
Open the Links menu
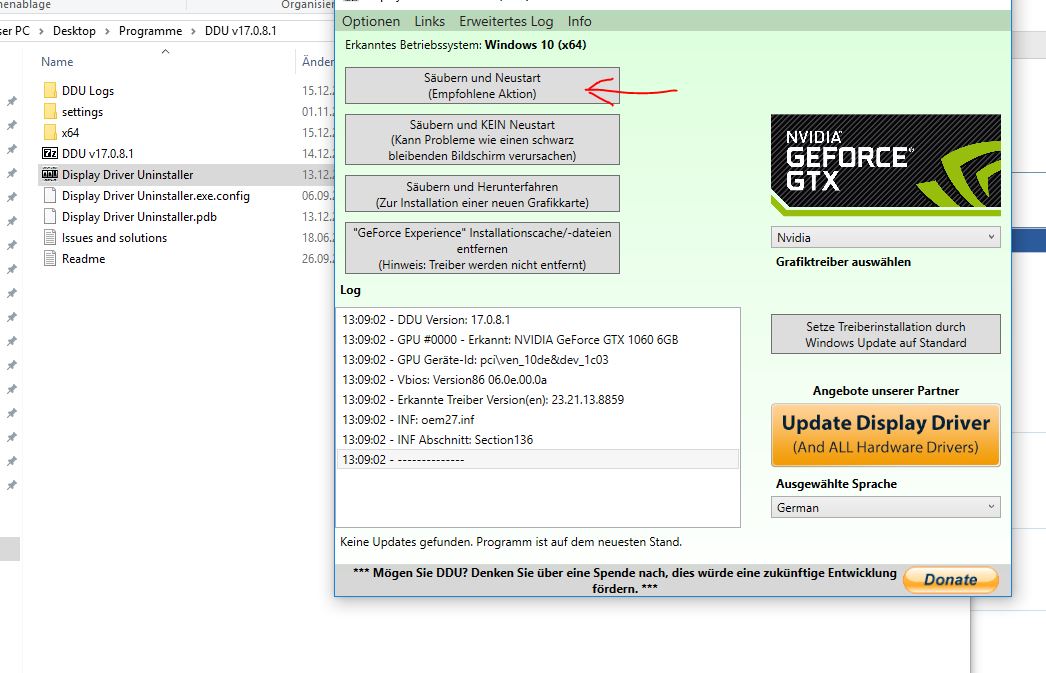pyautogui.click(x=430, y=21)
